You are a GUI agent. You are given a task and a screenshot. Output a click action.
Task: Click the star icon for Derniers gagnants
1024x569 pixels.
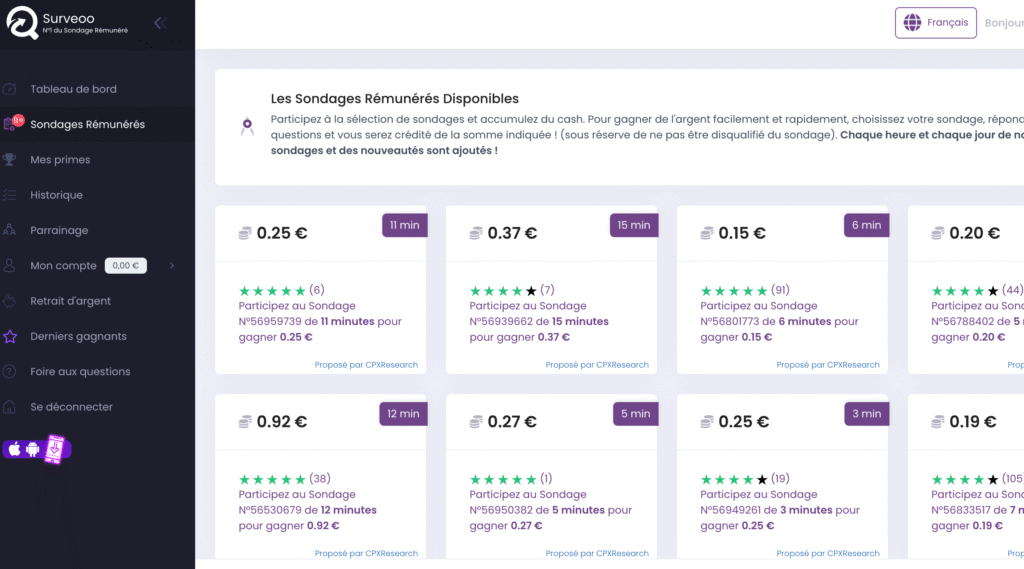(10, 336)
